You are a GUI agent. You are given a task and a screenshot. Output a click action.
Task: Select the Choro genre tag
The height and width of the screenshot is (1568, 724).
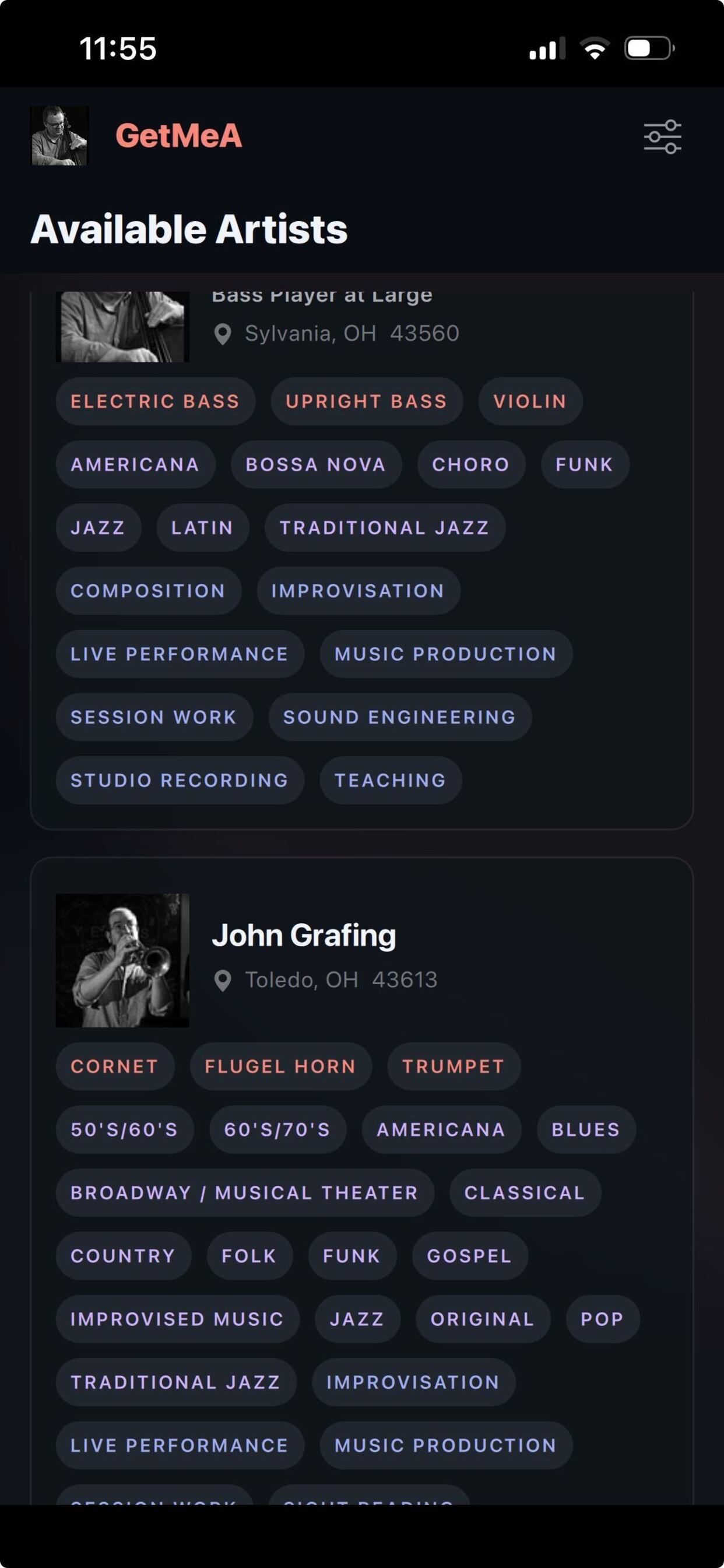pos(471,464)
